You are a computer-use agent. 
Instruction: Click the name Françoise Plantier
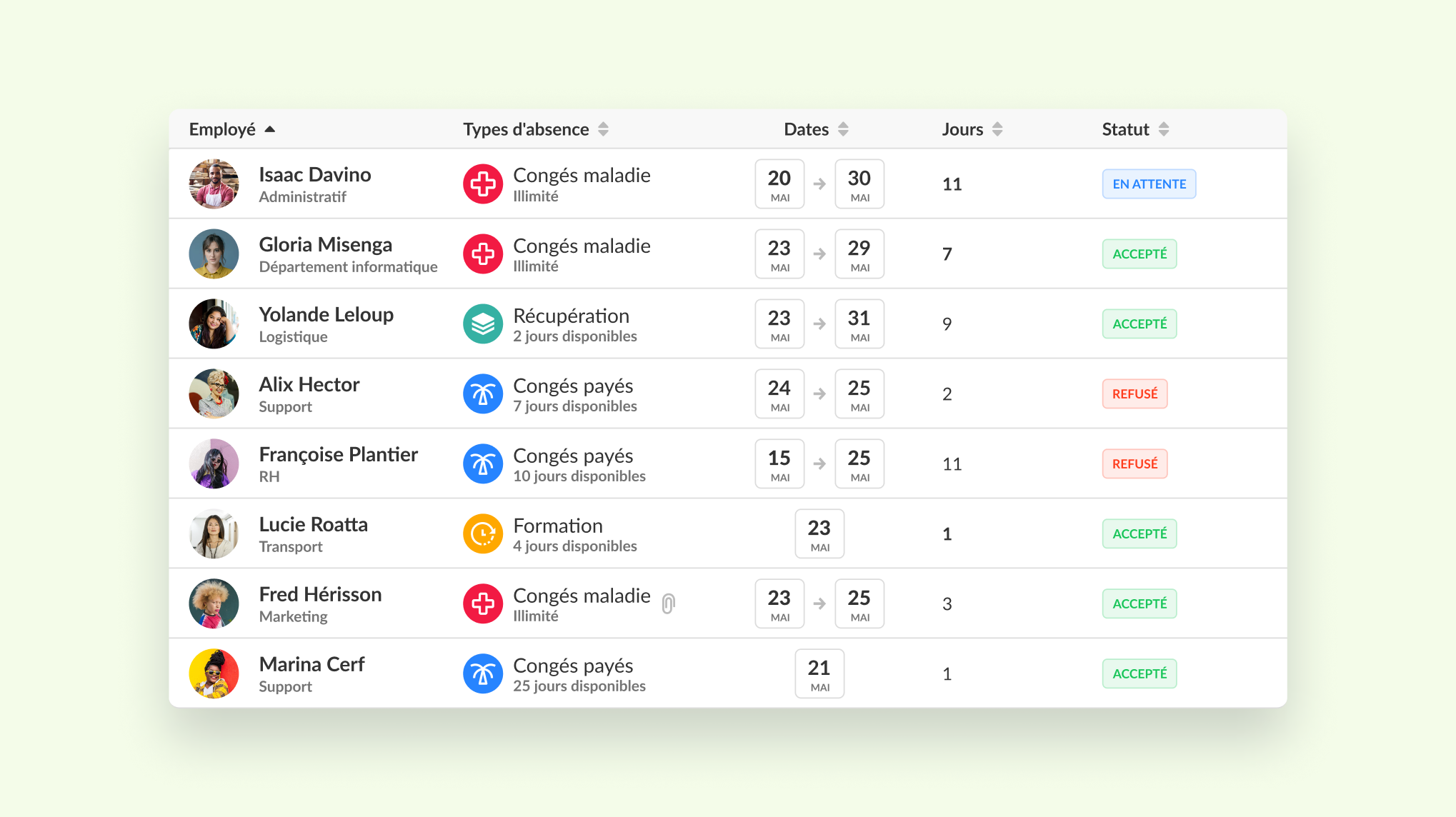(x=339, y=455)
